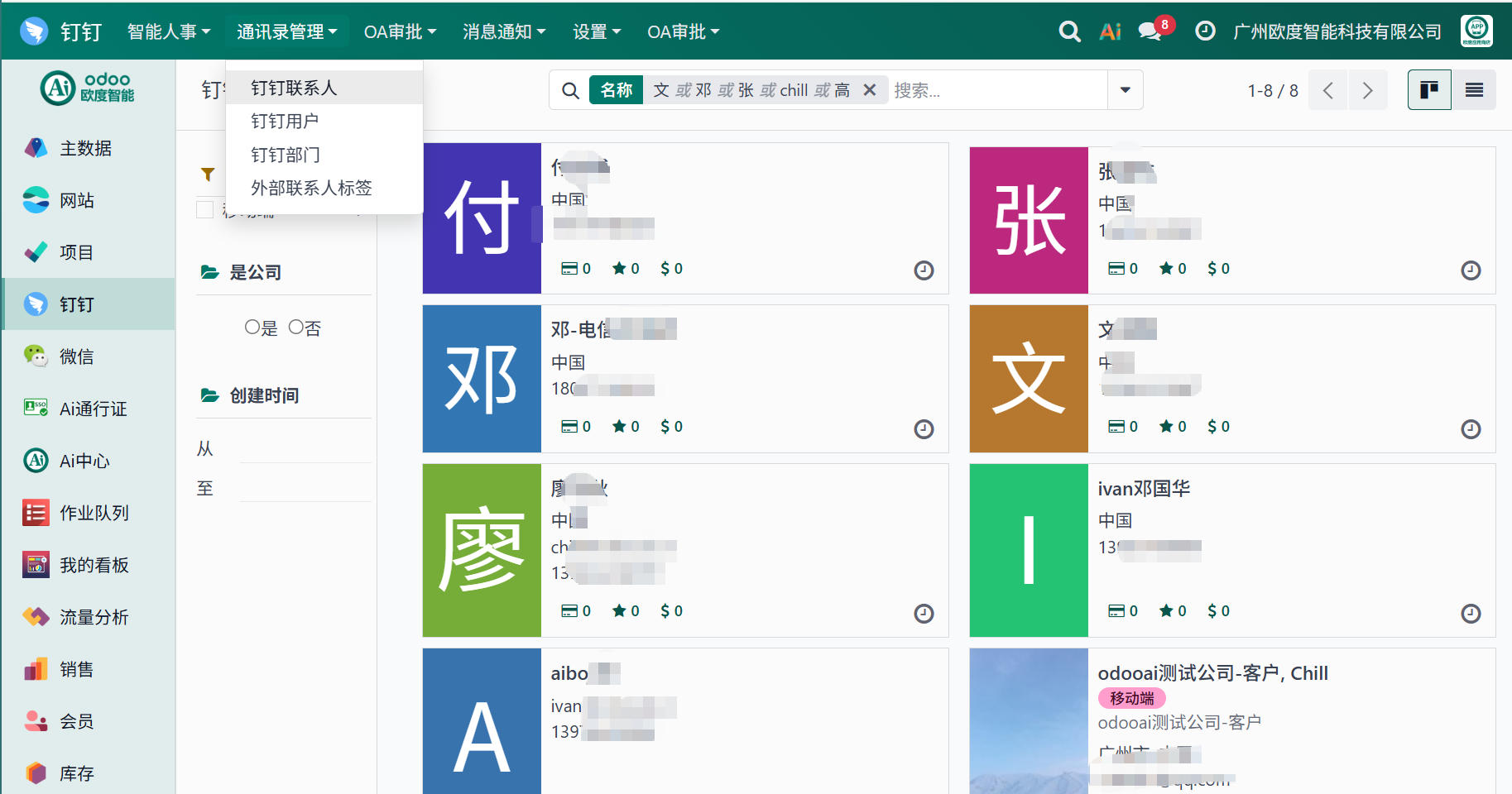The image size is (1512, 794).
Task: Switch to kanban view
Action: (x=1429, y=90)
